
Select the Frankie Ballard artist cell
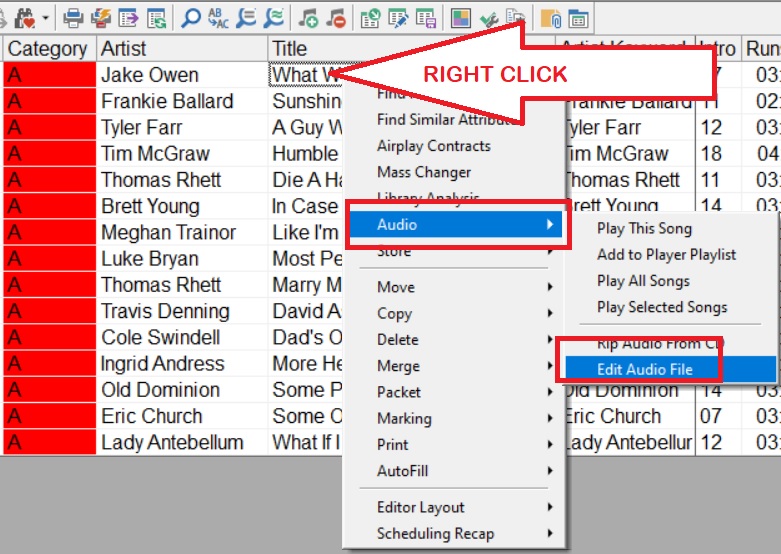point(182,101)
